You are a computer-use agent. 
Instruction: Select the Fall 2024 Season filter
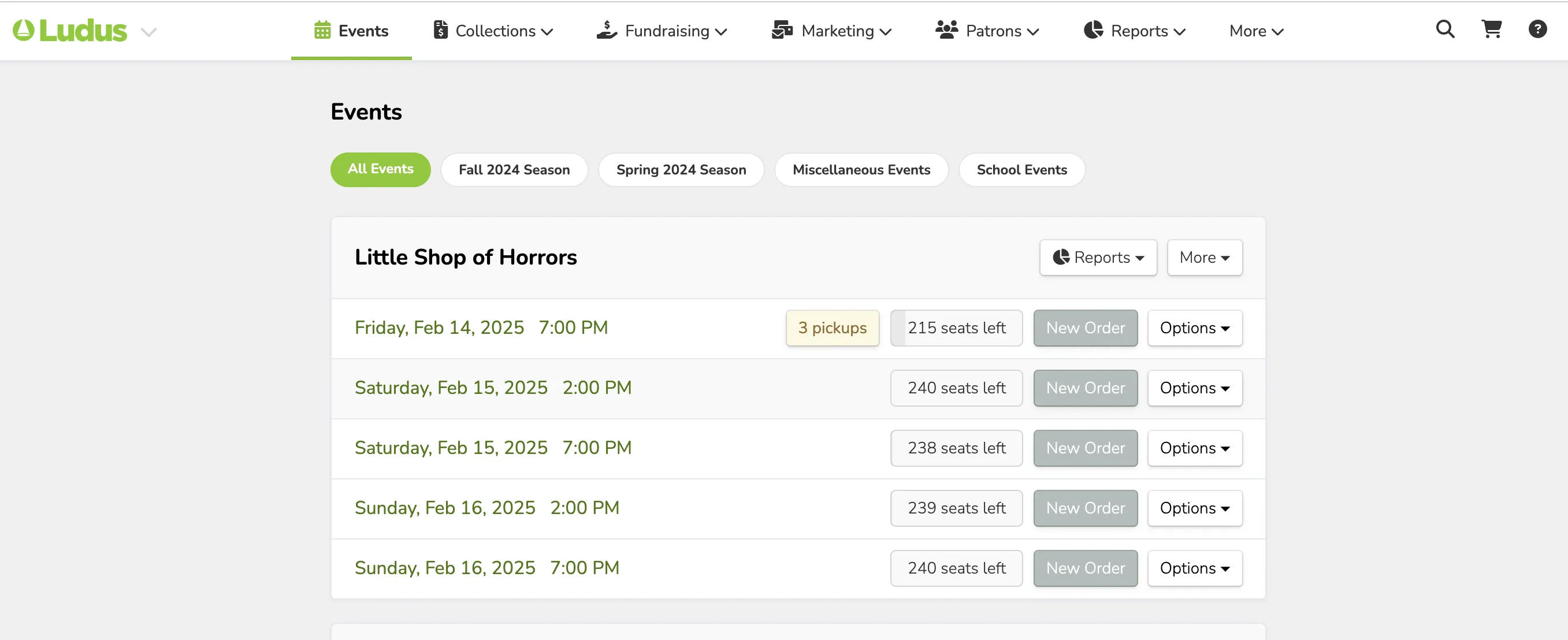514,170
